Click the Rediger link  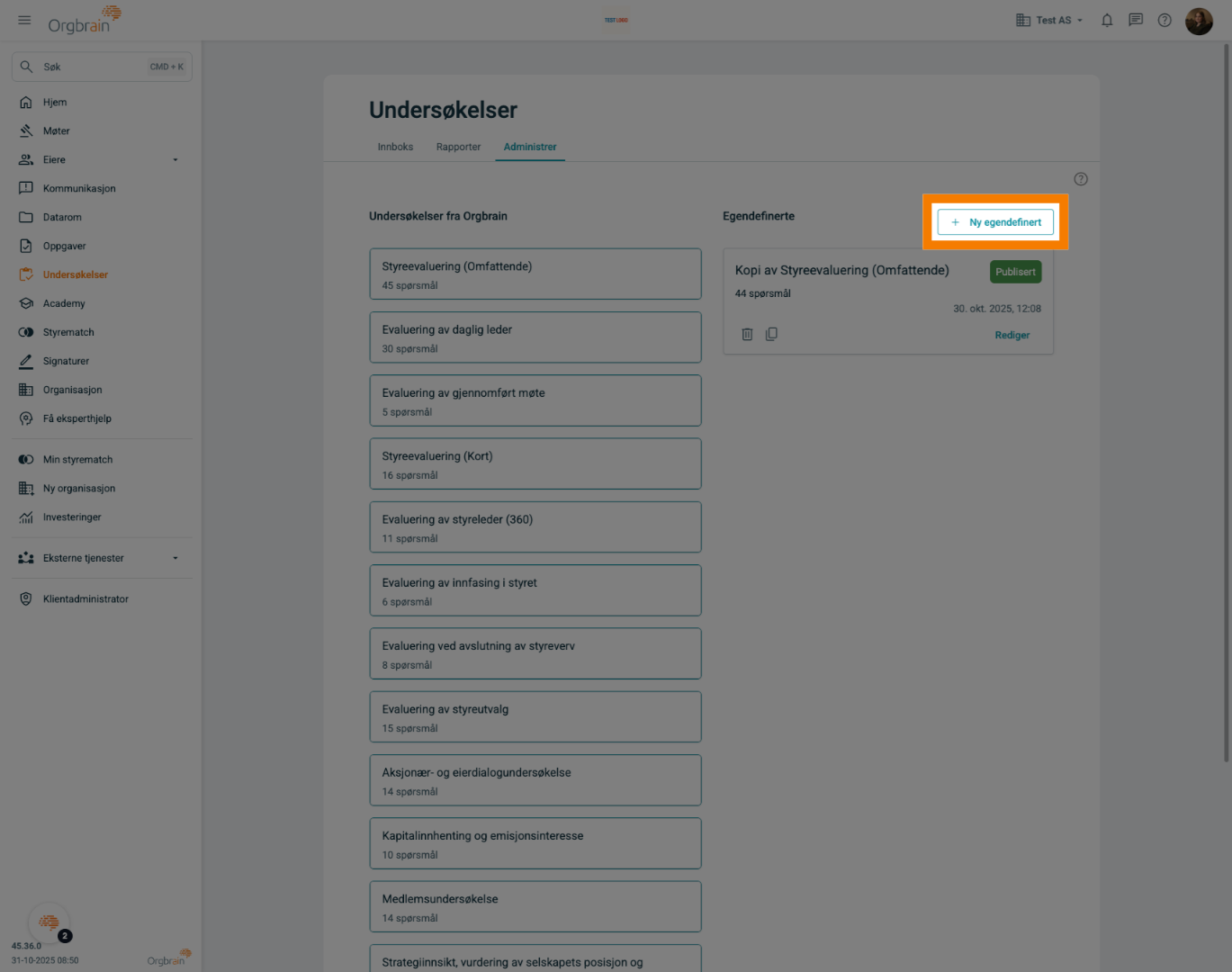(x=1012, y=335)
